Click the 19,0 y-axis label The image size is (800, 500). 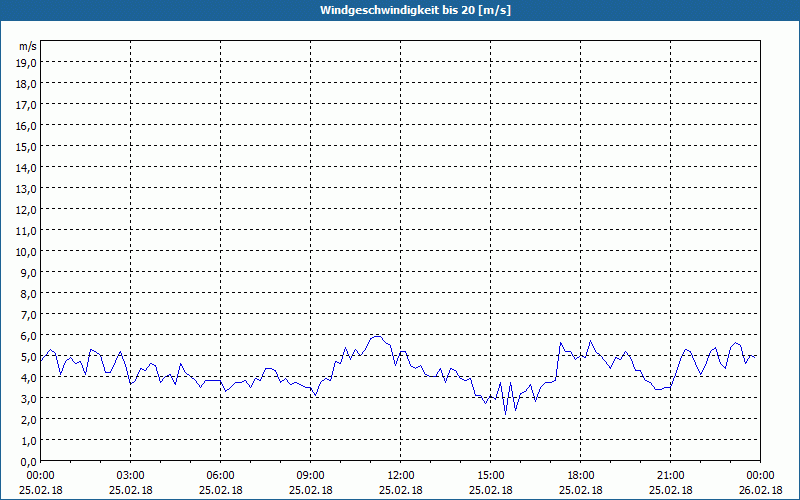(27, 63)
